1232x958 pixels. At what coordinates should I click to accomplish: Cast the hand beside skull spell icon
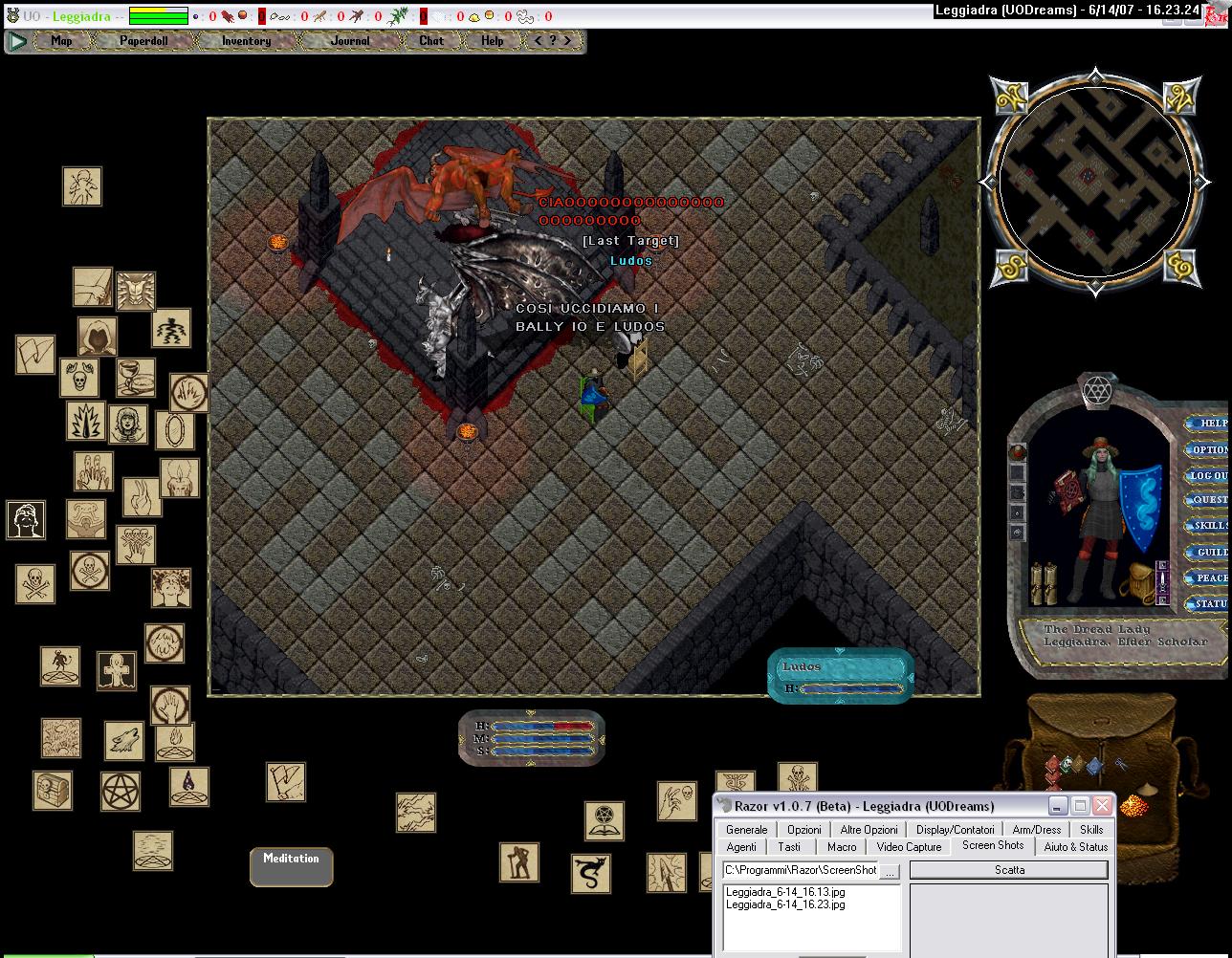tap(677, 801)
